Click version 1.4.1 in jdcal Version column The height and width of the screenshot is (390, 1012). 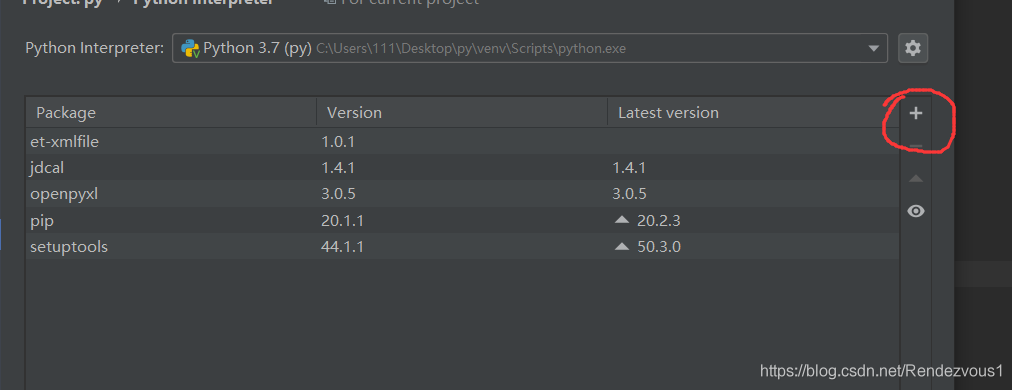[338, 168]
